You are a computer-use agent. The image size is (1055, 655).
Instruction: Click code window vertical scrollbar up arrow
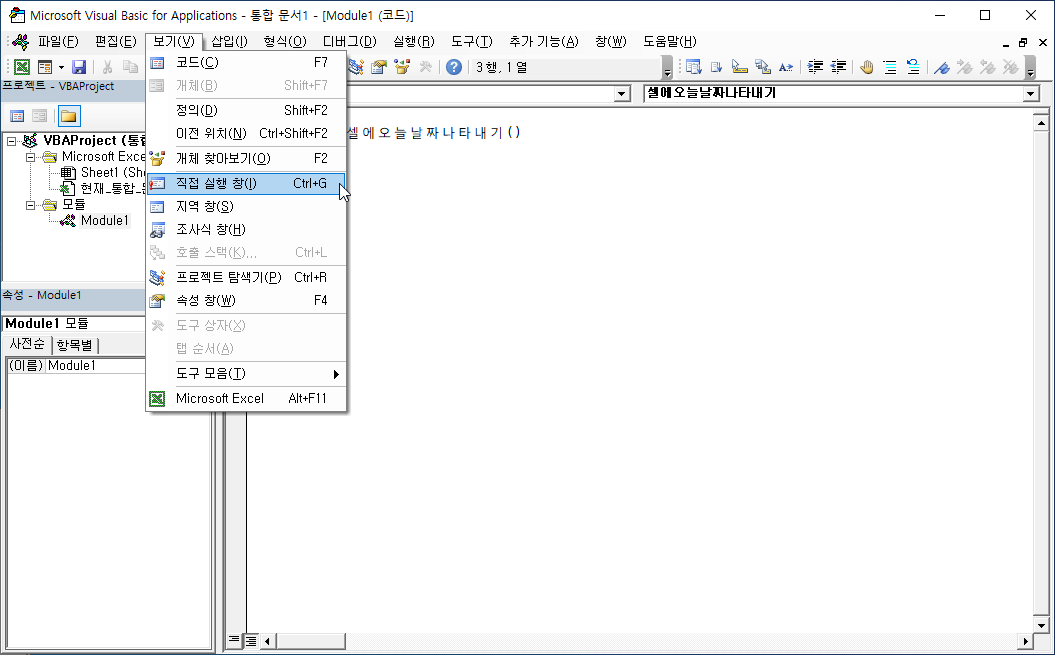[x=1042, y=123]
